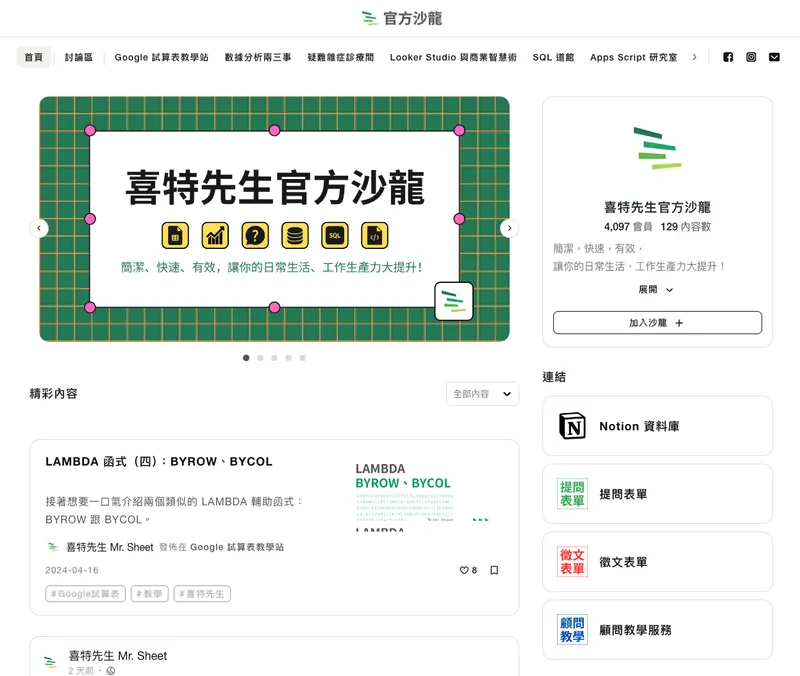Screen dimensions: 800x676
Task: Click the red 徵文表單 icon
Action: pos(572,562)
